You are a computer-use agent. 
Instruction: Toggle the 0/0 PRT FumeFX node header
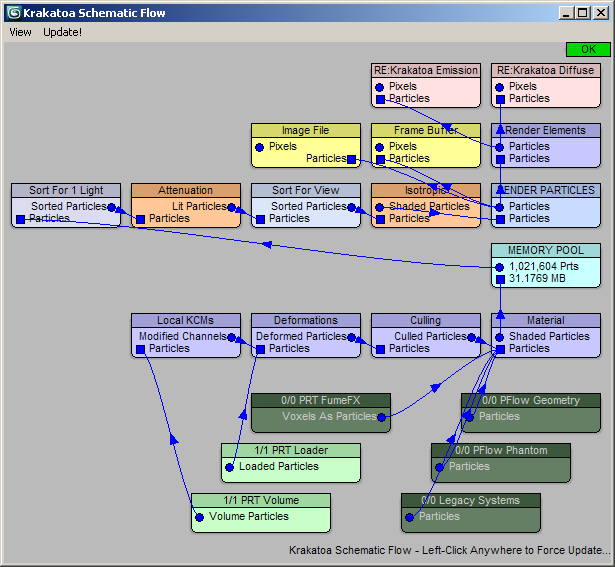(x=320, y=400)
